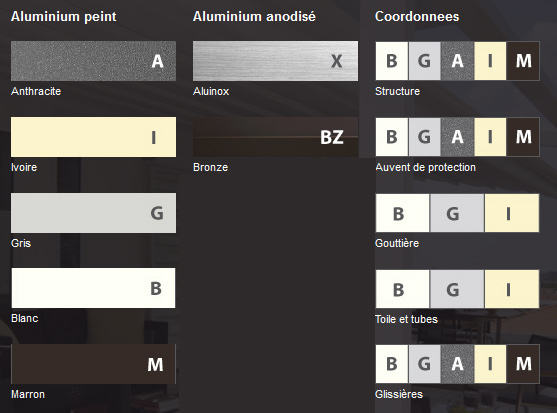Select the Anthracite painted aluminium swatch
The image size is (557, 413).
[x=93, y=61]
